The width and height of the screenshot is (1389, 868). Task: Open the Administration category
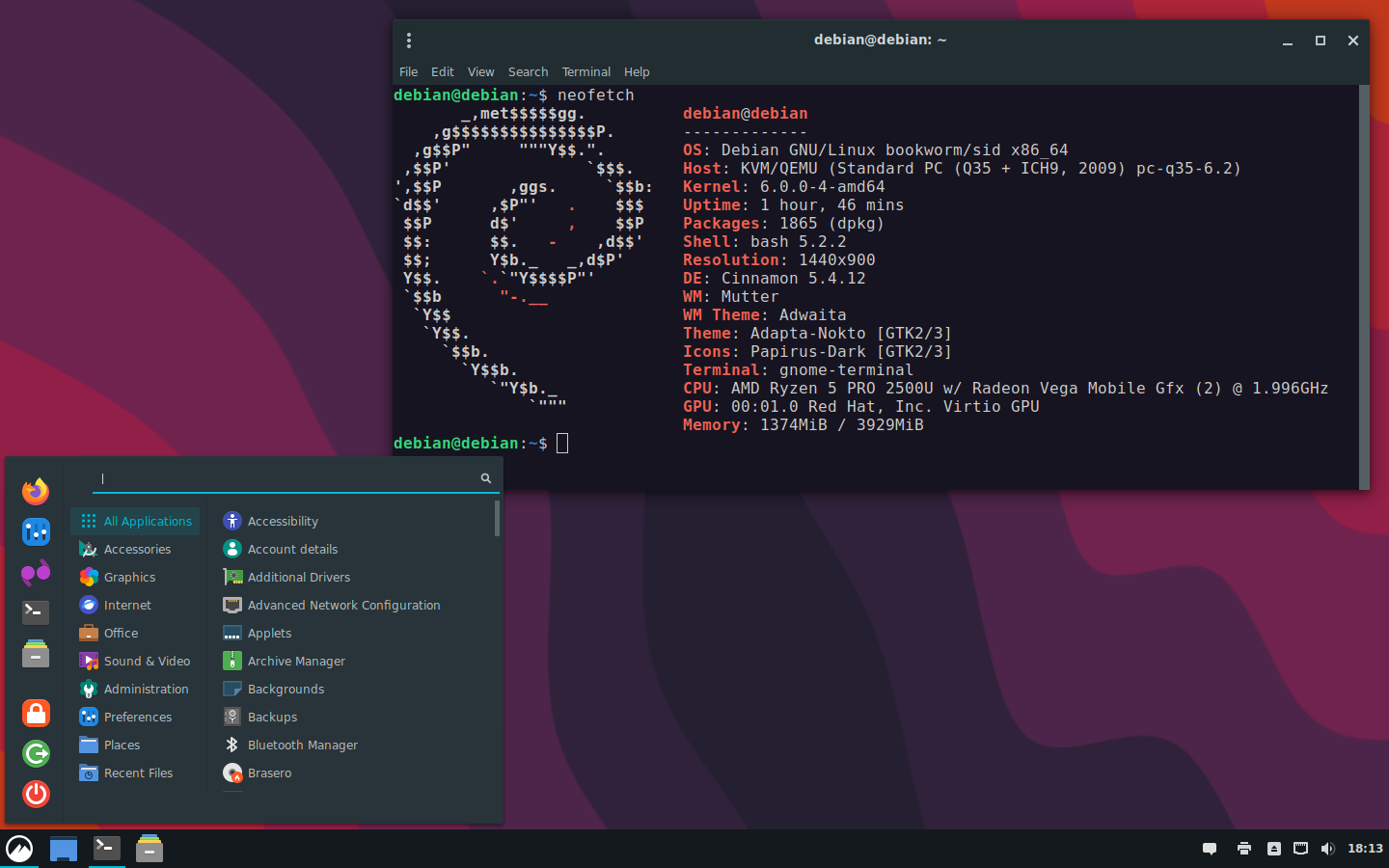pos(135,689)
